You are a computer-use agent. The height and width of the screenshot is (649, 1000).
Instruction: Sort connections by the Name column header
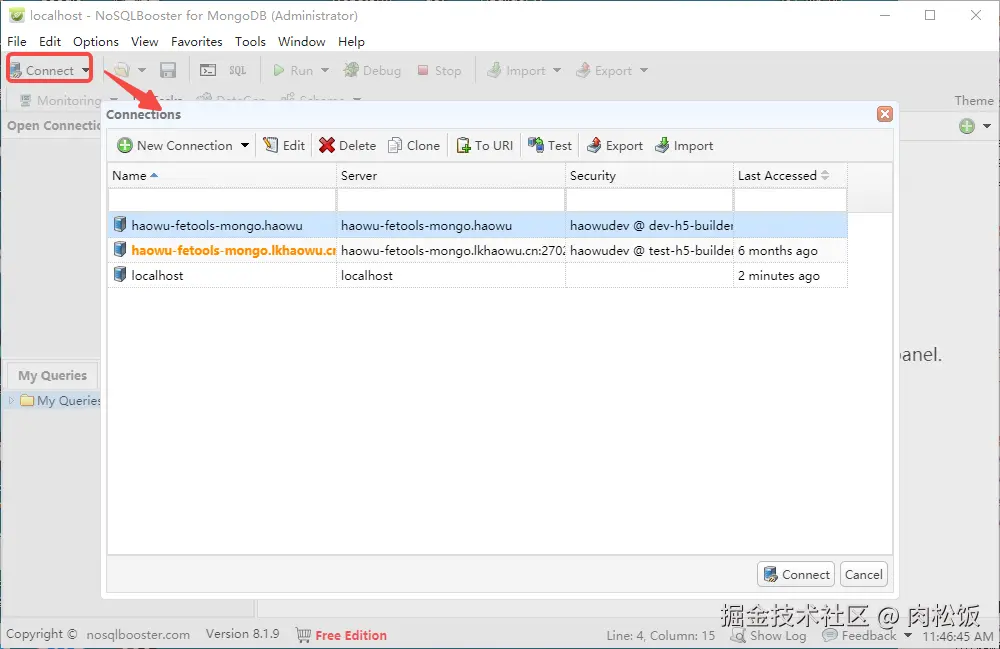[x=222, y=175]
